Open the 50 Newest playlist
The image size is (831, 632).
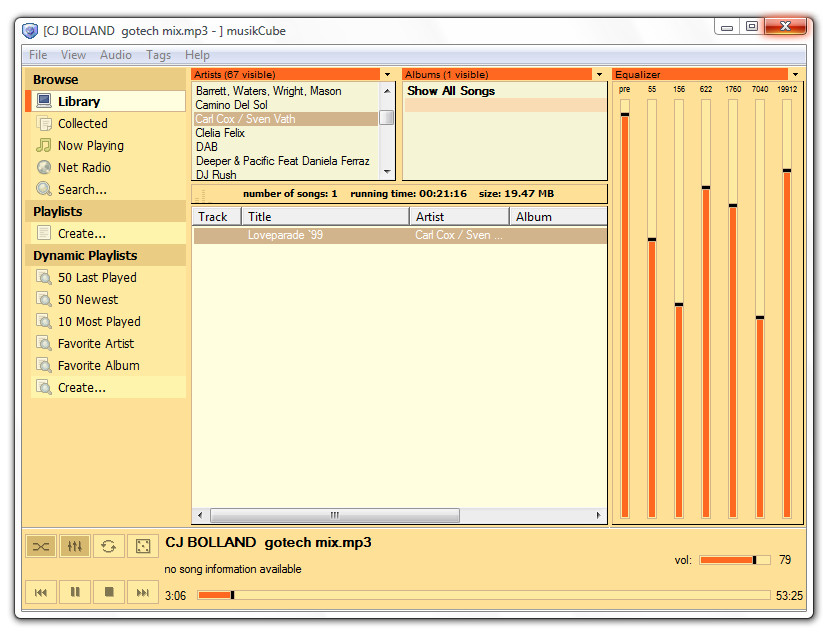tap(109, 299)
